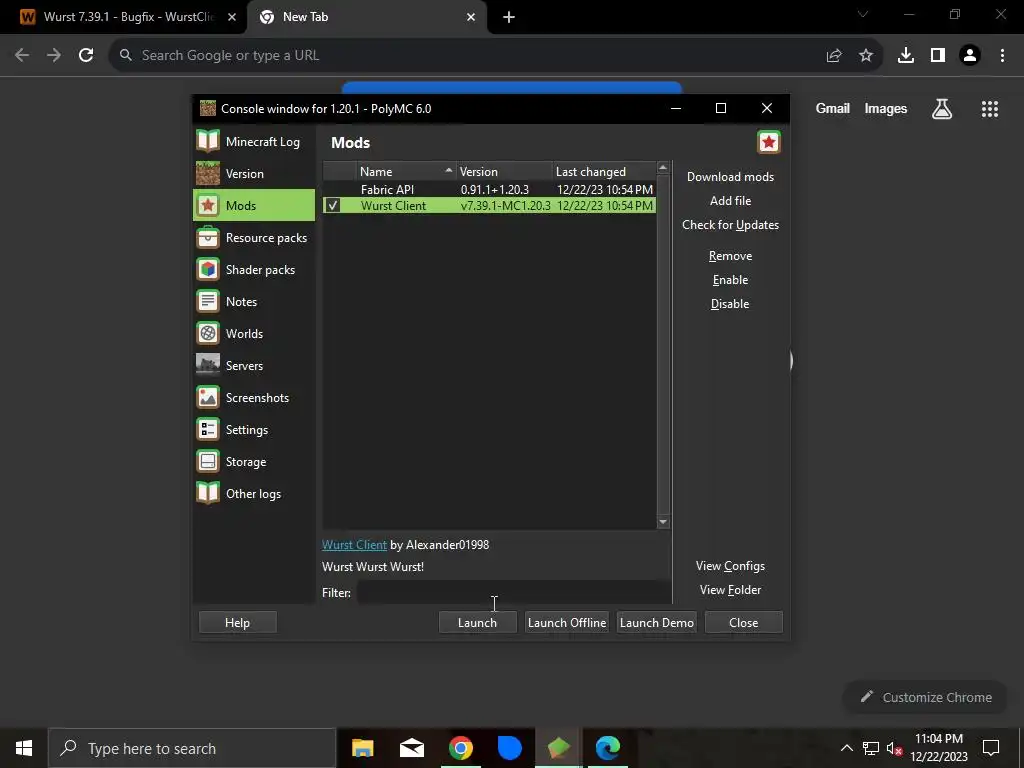Open Chrome three-dot menu
Screen dimensions: 1024x768
pyautogui.click(x=1002, y=56)
